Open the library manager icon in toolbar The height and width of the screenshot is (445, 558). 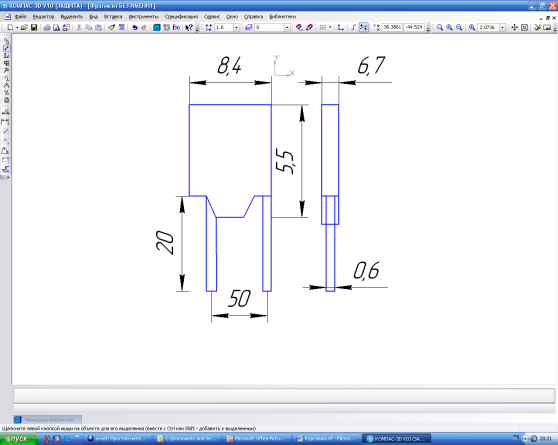pyautogui.click(x=157, y=27)
